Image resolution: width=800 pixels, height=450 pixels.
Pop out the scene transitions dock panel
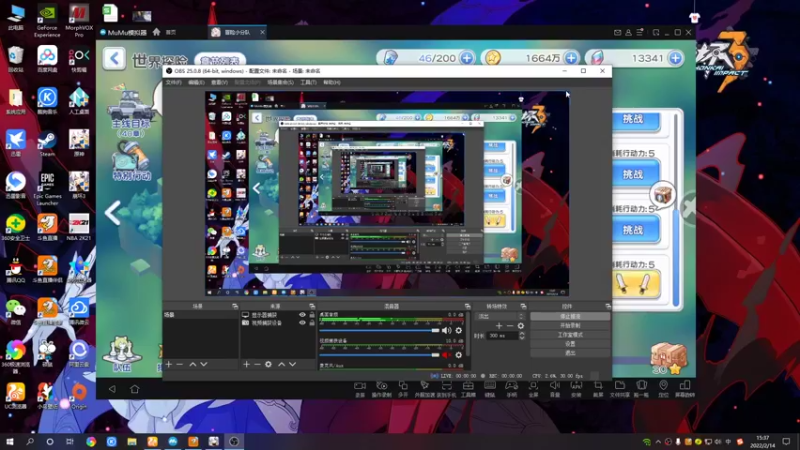[x=523, y=306]
